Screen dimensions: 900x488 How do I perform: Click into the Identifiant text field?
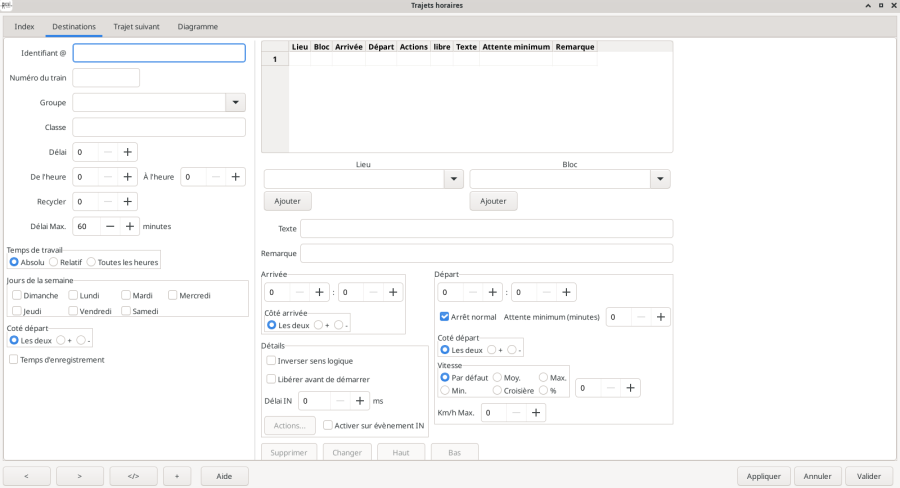159,53
